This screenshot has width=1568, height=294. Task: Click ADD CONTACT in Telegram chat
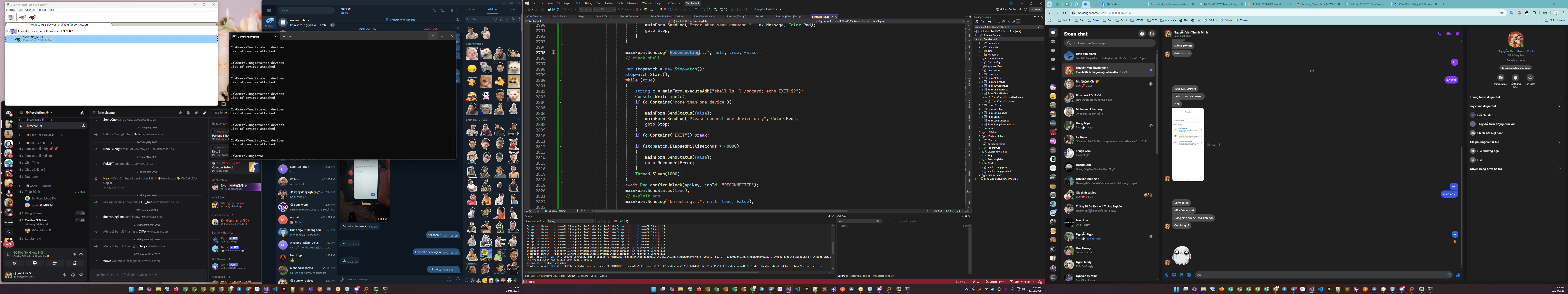[x=368, y=29]
